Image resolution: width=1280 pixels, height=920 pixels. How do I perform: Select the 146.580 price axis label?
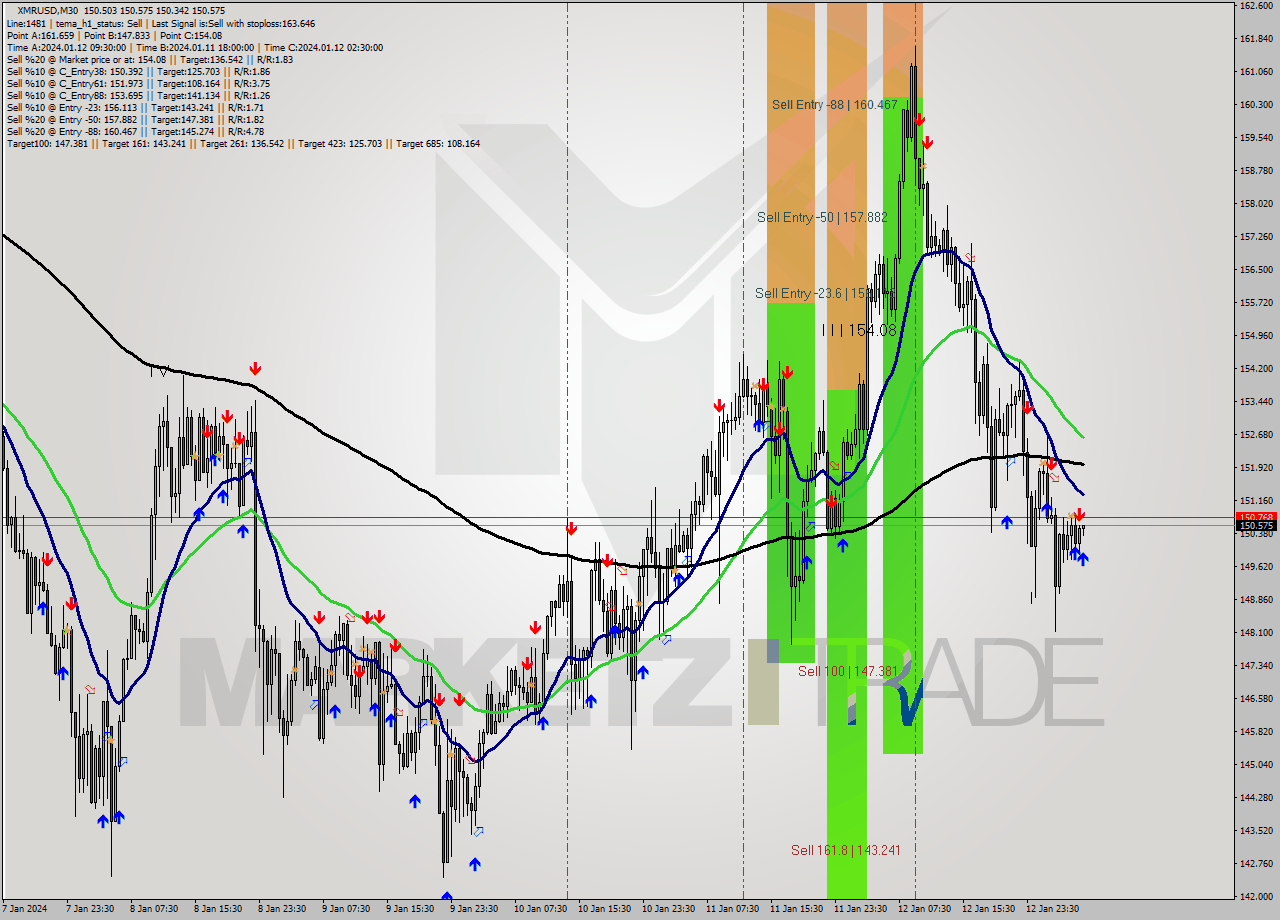tap(1256, 698)
